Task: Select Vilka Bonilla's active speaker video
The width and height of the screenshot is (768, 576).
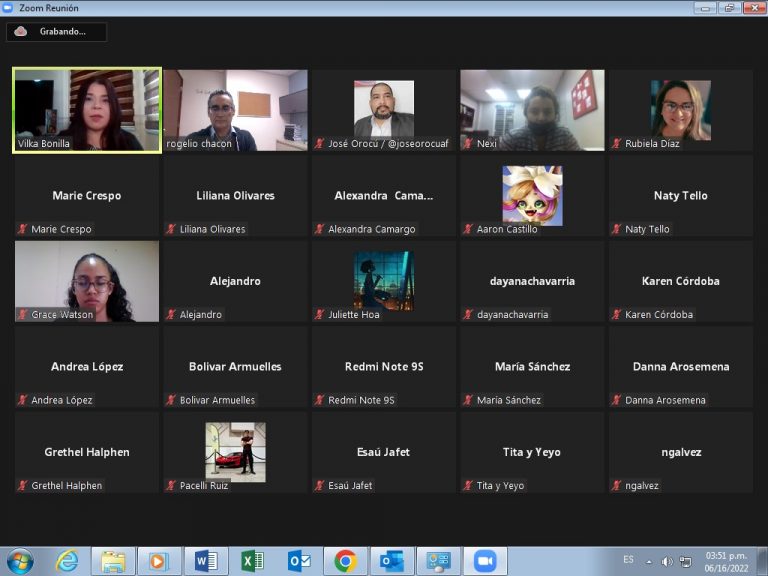Action: 87,110
